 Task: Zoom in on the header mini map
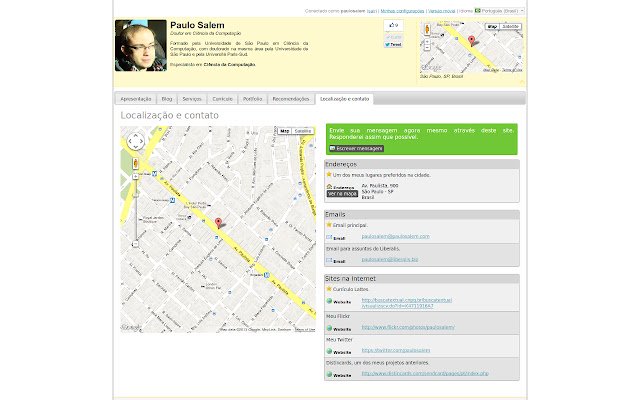427,41
